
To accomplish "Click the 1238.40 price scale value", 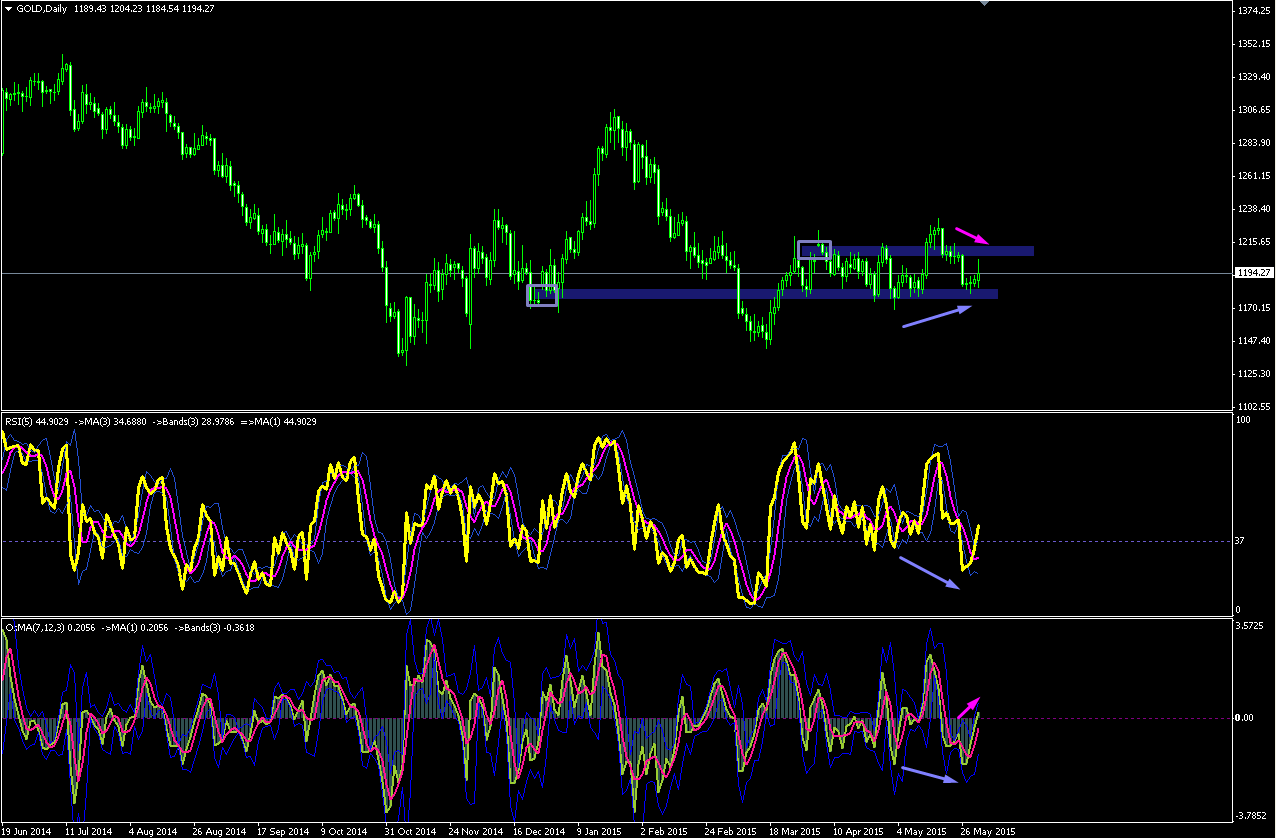I will pos(1253,208).
